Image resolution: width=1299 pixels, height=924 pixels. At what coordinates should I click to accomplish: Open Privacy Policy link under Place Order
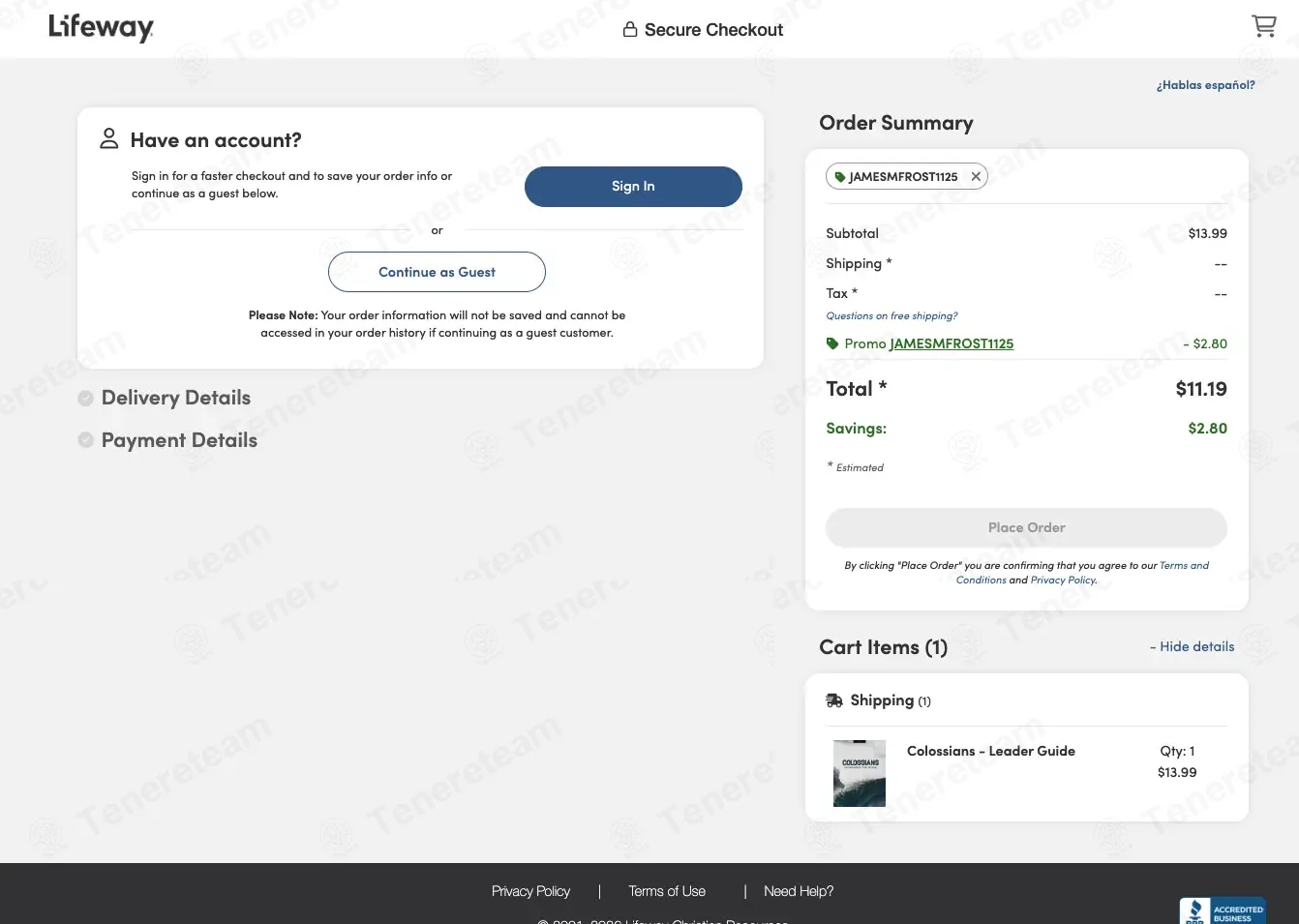[x=1064, y=581]
